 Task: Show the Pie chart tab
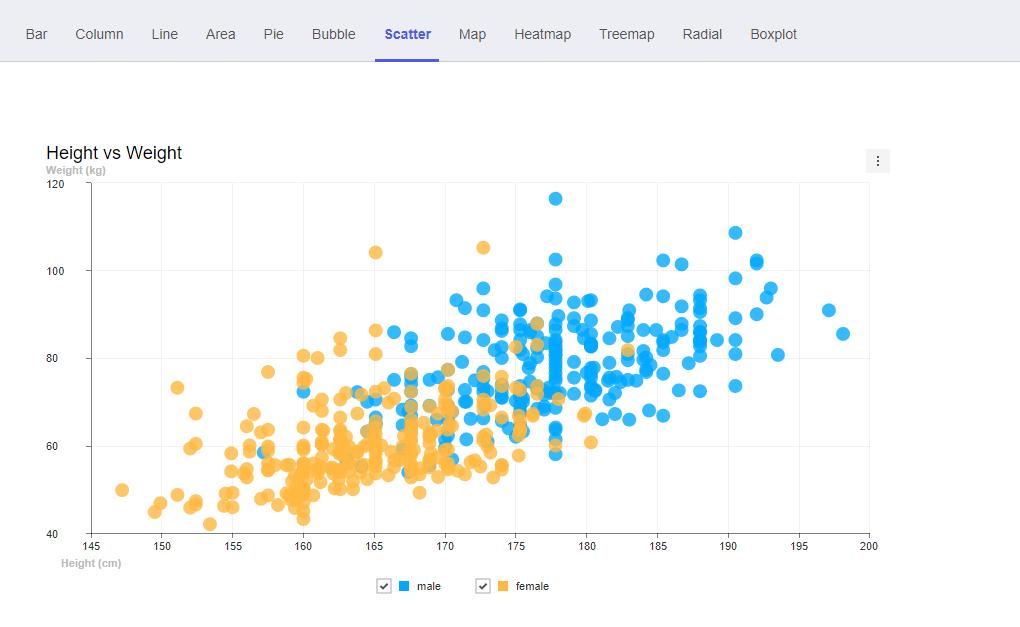pos(274,34)
